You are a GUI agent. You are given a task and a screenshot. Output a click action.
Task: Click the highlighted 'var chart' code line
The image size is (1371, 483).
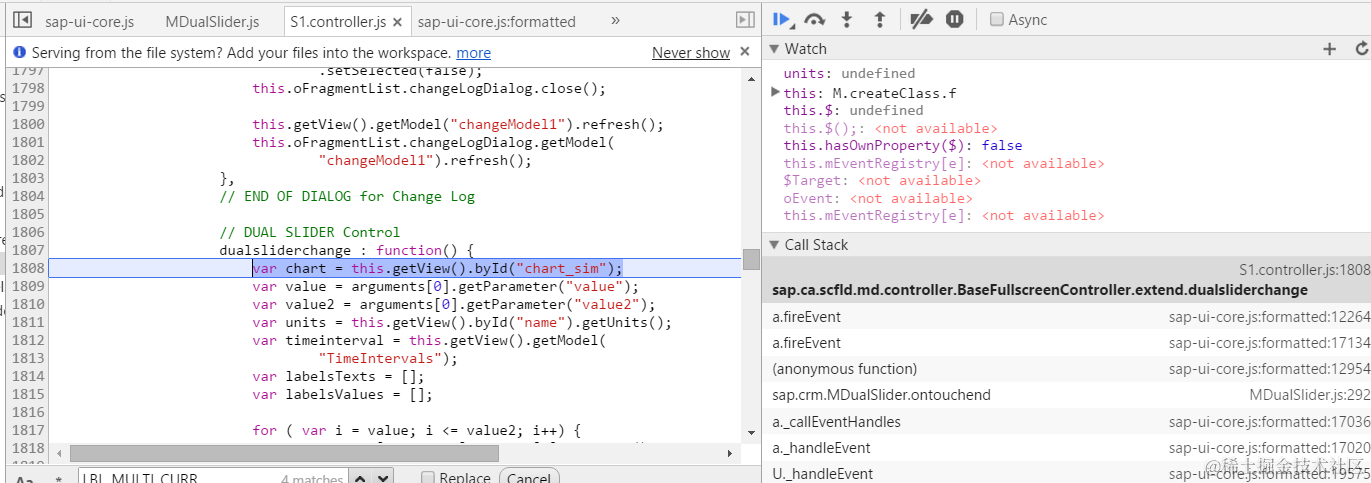pyautogui.click(x=437, y=268)
